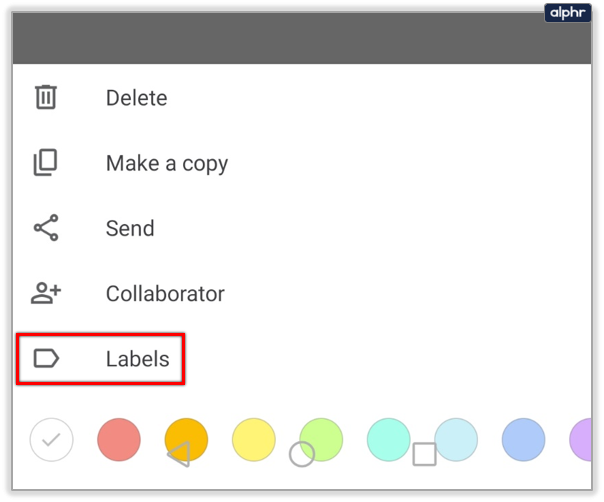Tap the Delete trash can icon
This screenshot has width=604, height=502.
(46, 98)
